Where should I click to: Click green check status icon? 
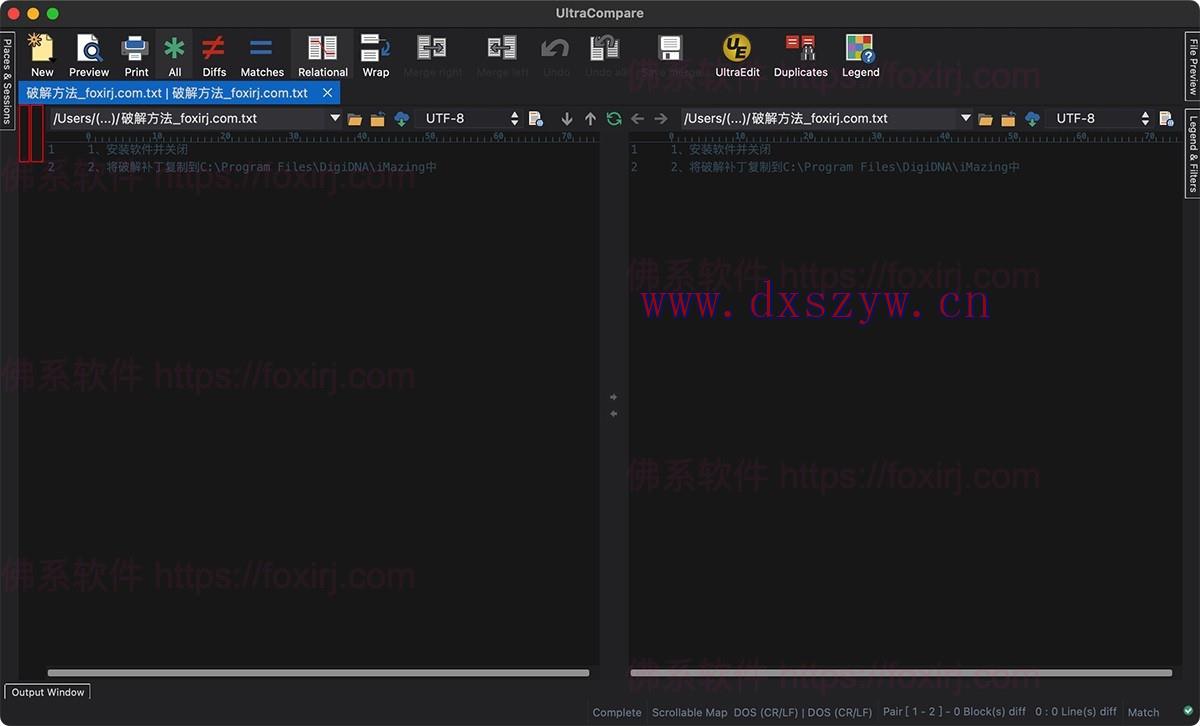pos(1188,711)
